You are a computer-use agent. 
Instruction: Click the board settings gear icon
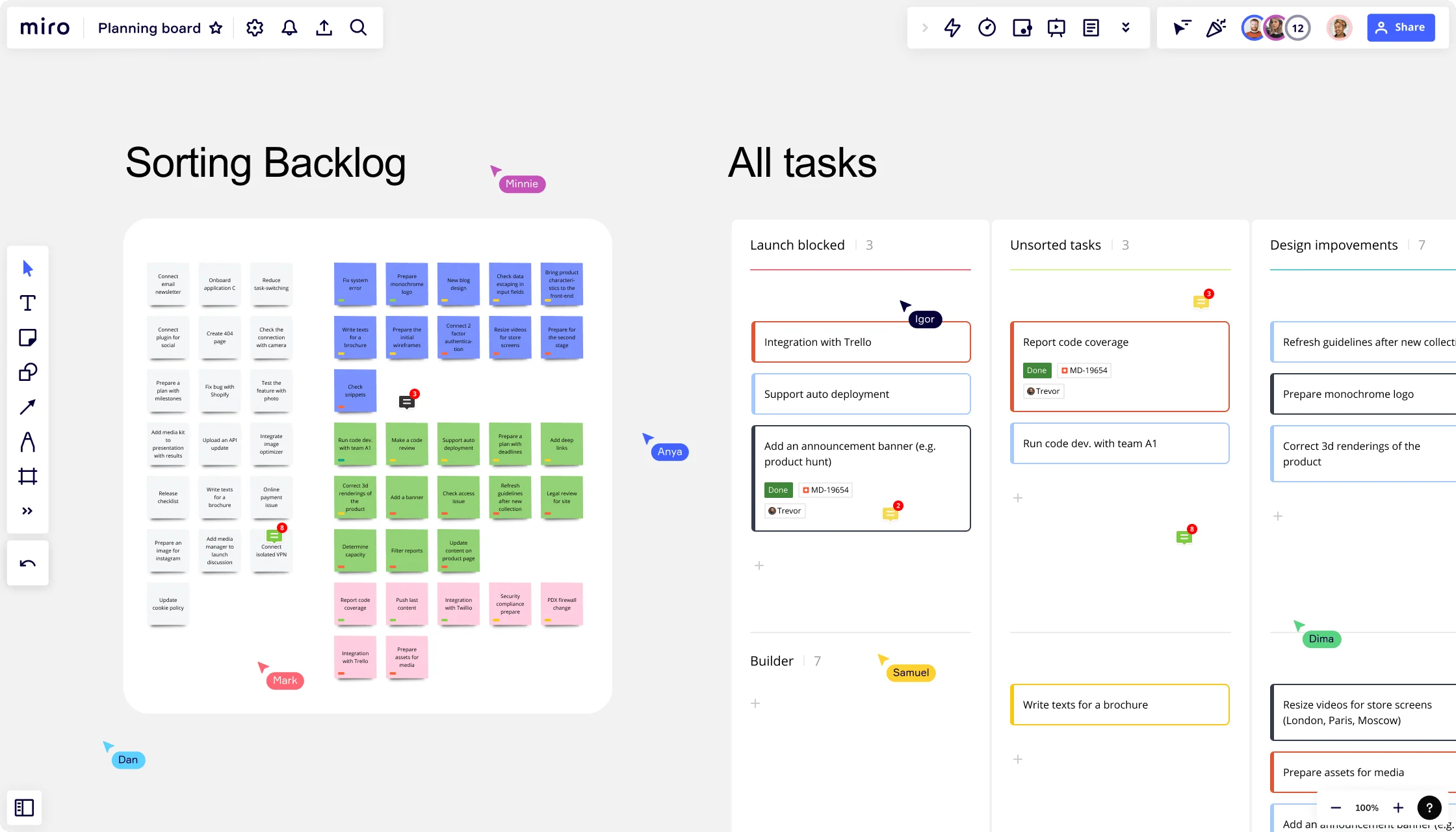255,27
